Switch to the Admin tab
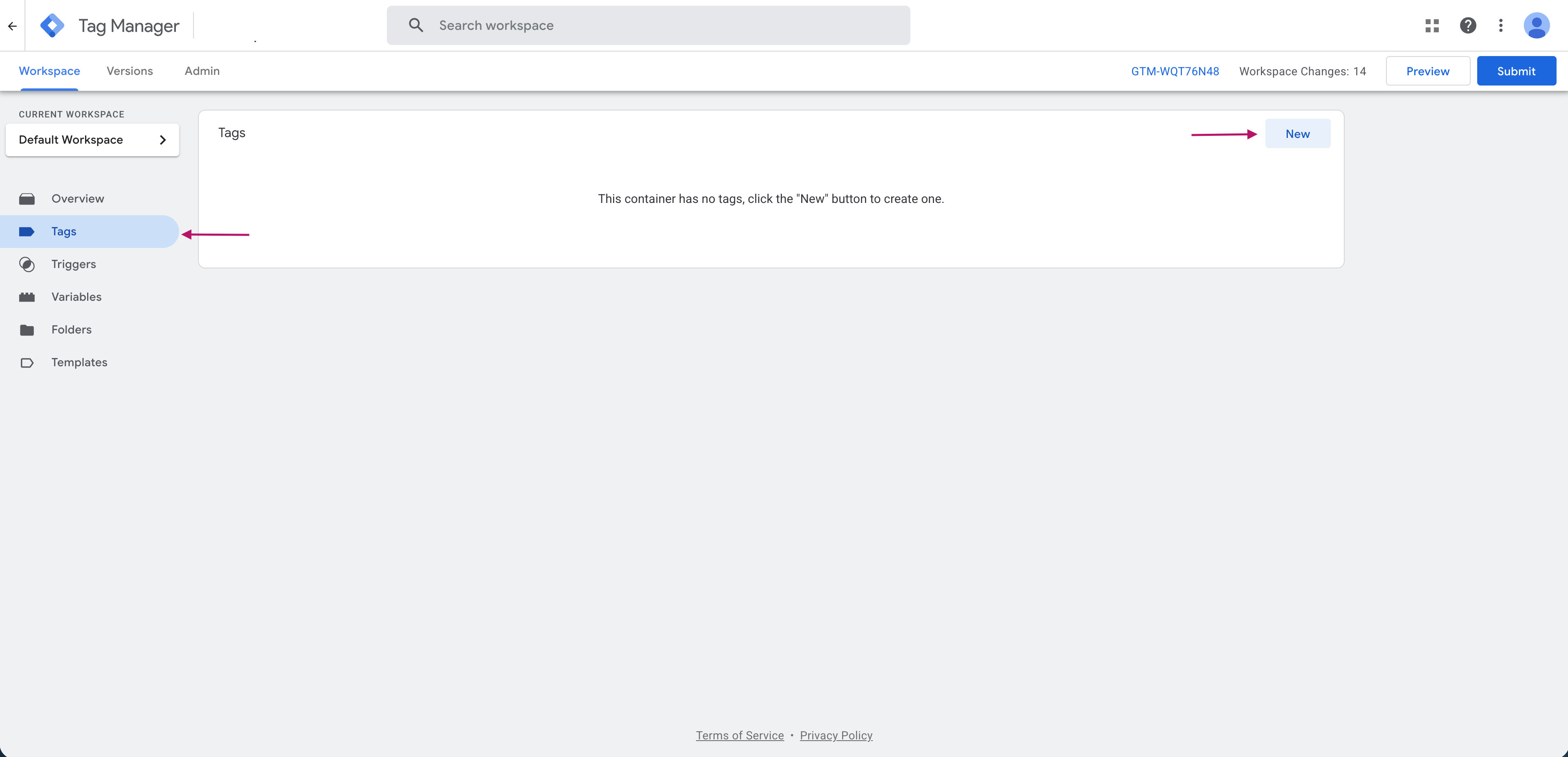This screenshot has width=1568, height=757. (x=202, y=71)
